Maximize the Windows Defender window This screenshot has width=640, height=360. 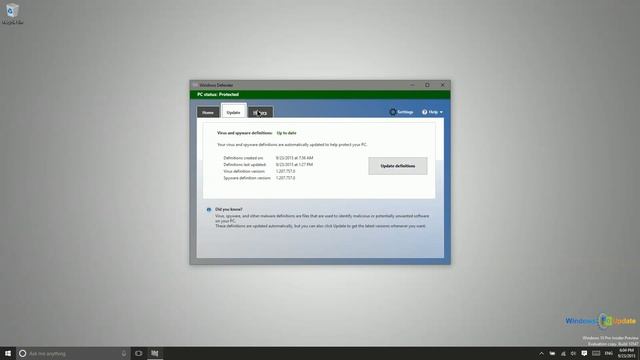pos(427,85)
